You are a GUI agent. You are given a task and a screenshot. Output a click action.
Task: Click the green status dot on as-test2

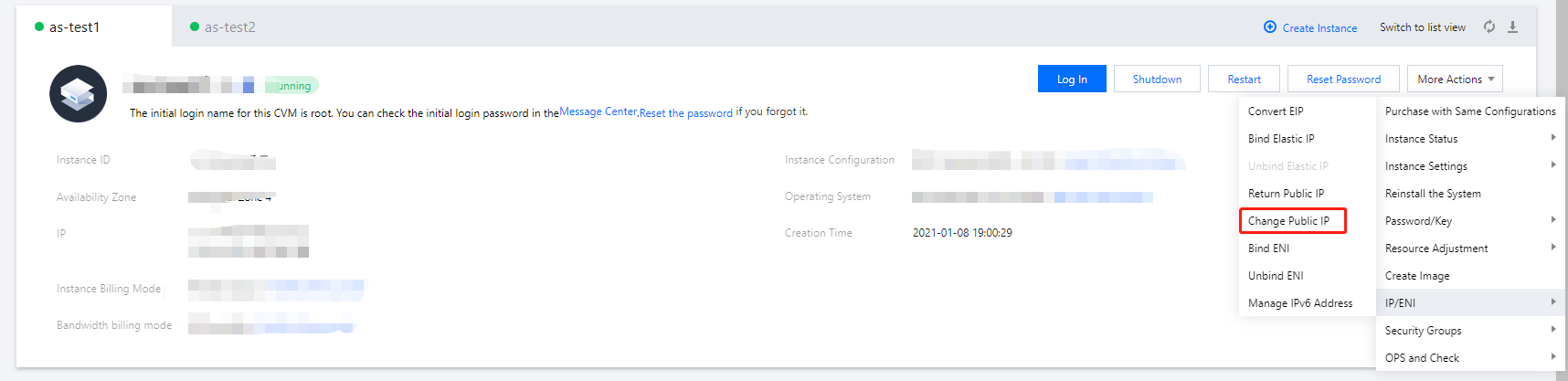click(195, 26)
